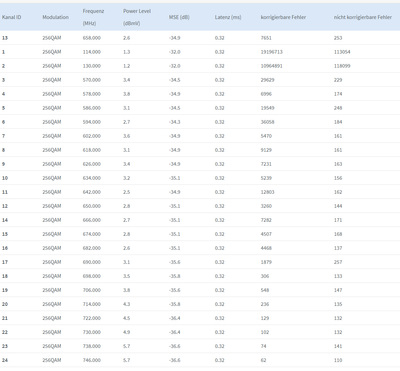Select frequency cell '650.000'
Viewport: 400px width, 371px height.
click(x=92, y=206)
